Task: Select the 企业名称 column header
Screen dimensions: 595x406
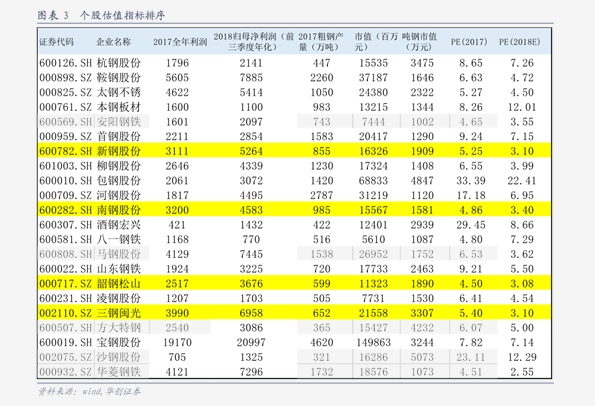Action: 113,42
